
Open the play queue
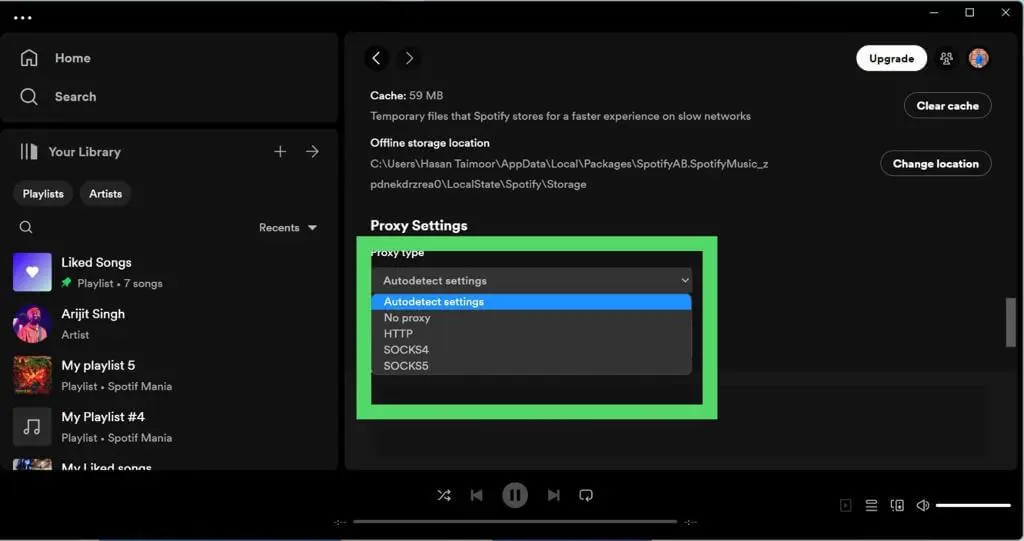871,505
